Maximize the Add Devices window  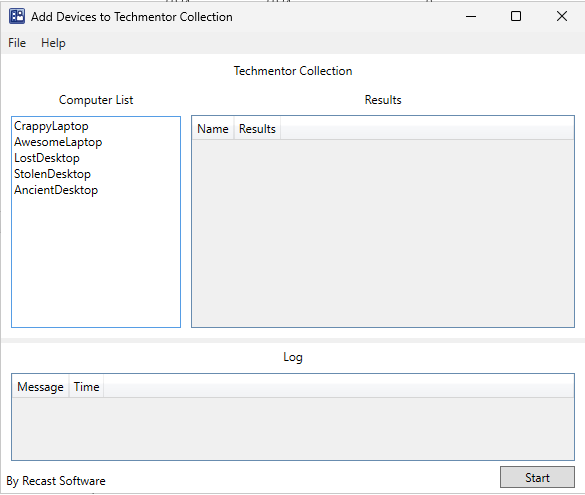516,16
